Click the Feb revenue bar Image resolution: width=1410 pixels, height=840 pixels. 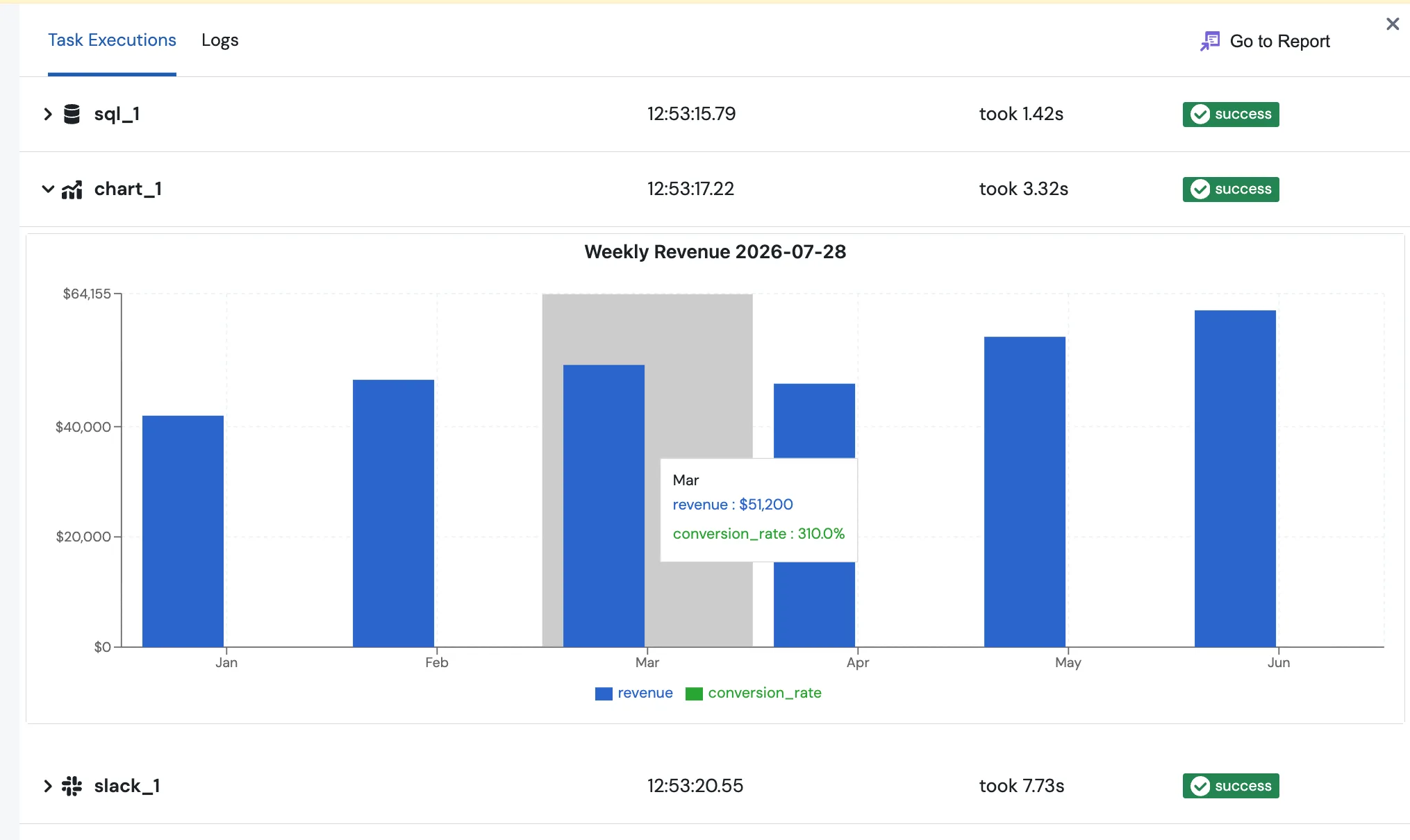[x=393, y=513]
